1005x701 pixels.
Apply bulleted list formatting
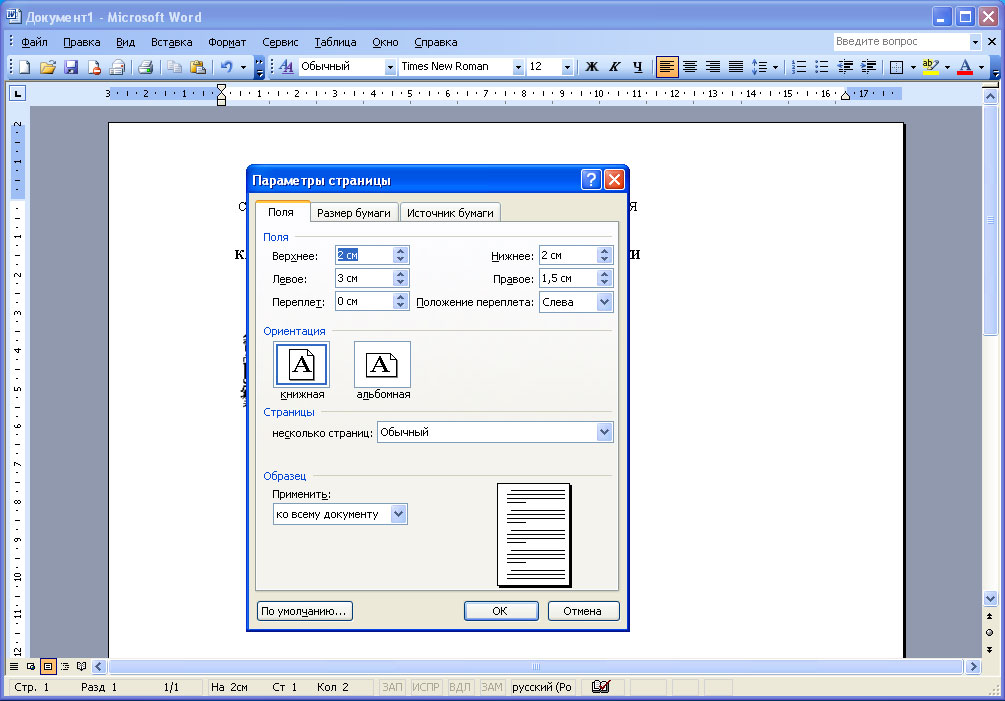(x=822, y=67)
